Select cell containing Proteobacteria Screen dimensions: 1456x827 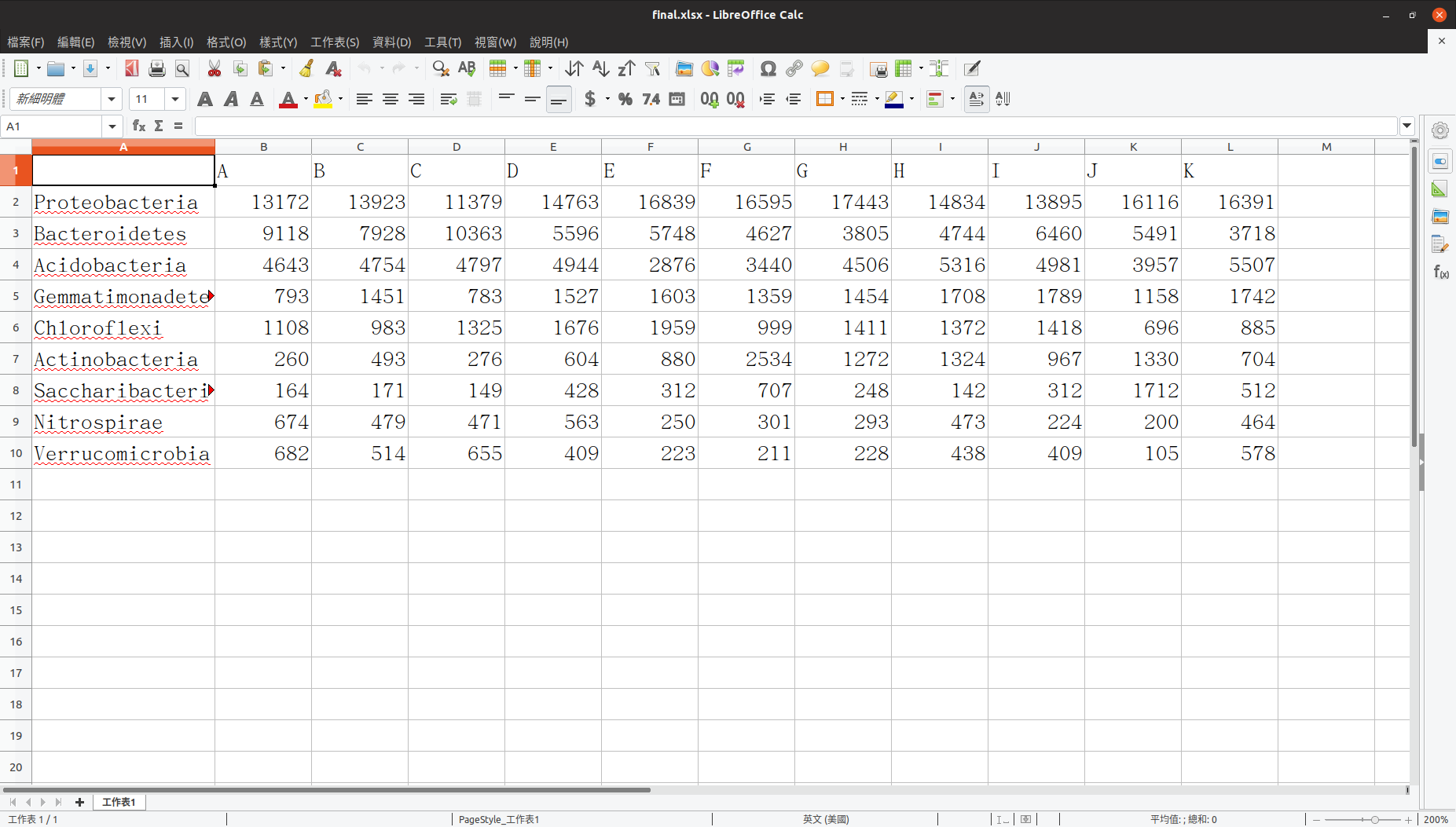[123, 202]
